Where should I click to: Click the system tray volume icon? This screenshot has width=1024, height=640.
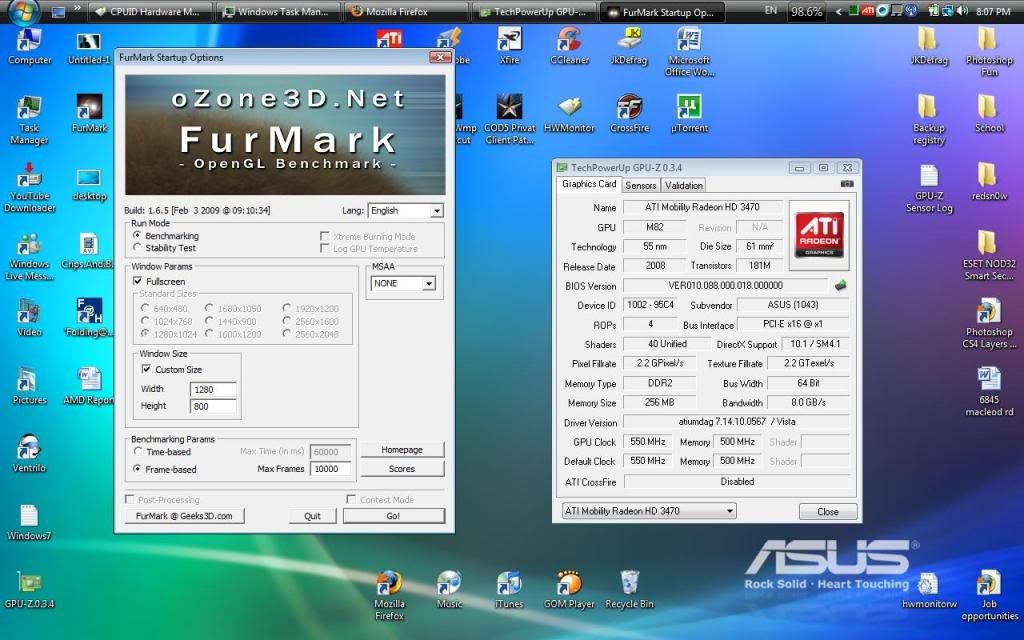(x=963, y=12)
